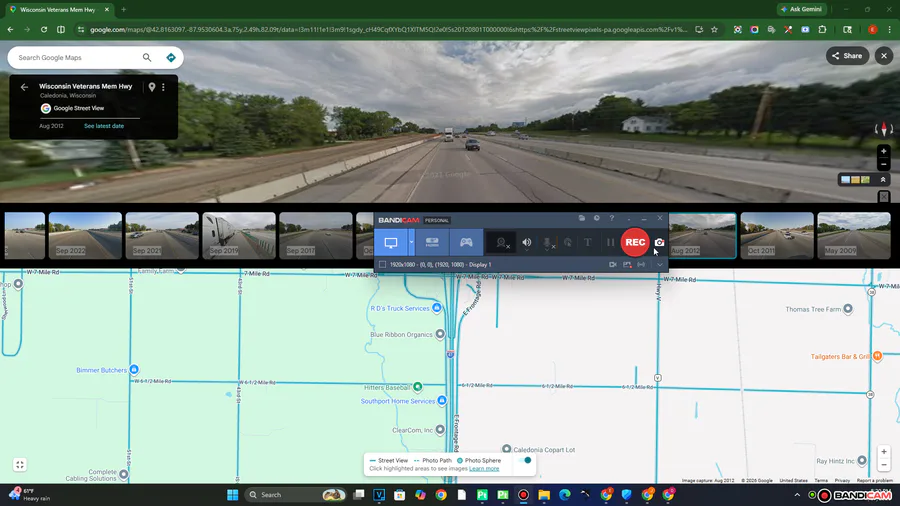The width and height of the screenshot is (900, 506).
Task: Click the Windows taskbar Search box
Action: click(296, 495)
